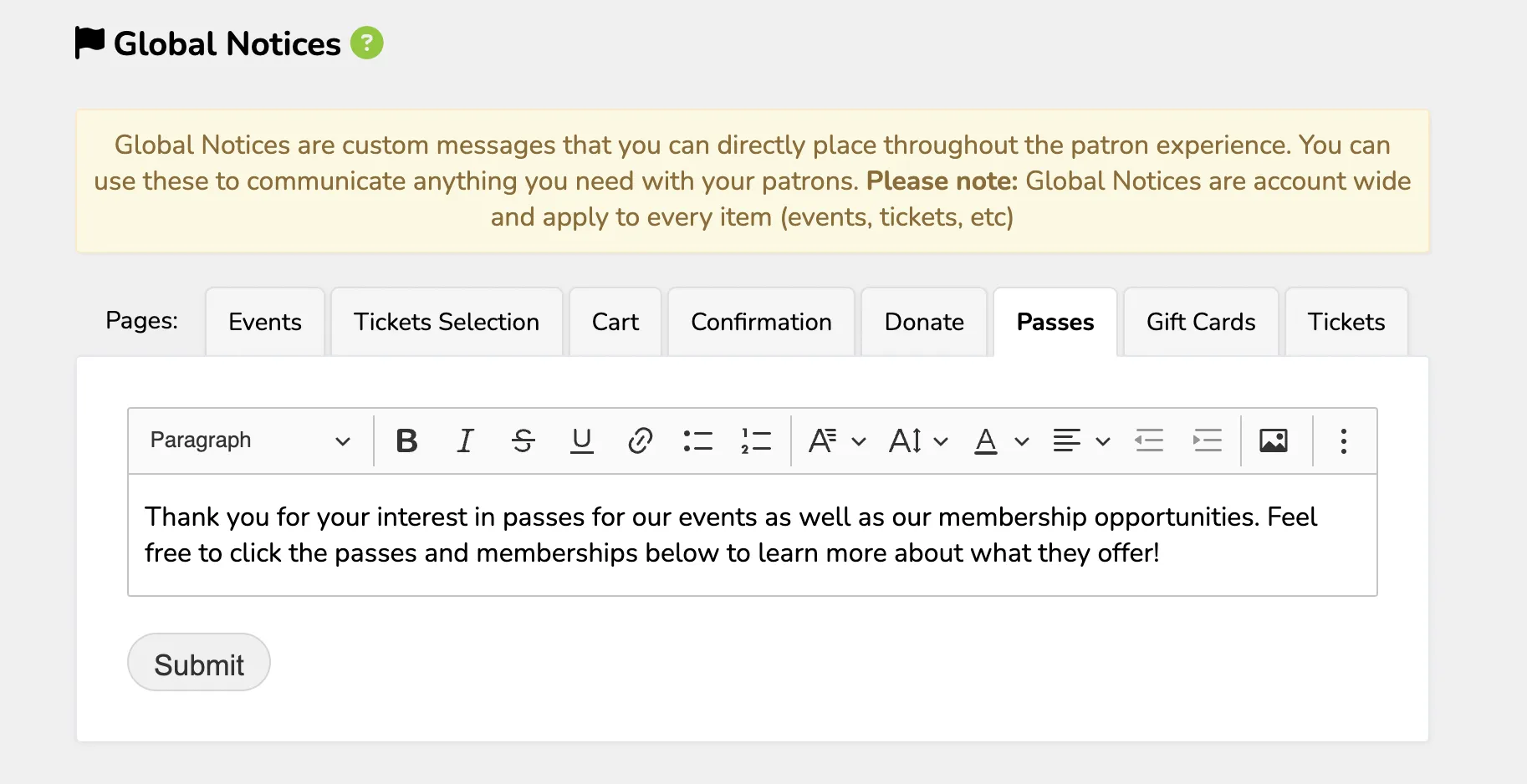Show more toolbar options (three dots)
Viewport: 1527px width, 784px height.
click(x=1343, y=440)
